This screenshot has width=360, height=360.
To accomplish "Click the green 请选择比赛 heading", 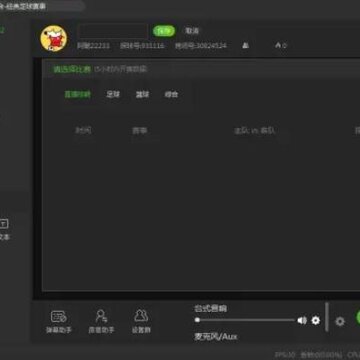I will click(x=72, y=69).
